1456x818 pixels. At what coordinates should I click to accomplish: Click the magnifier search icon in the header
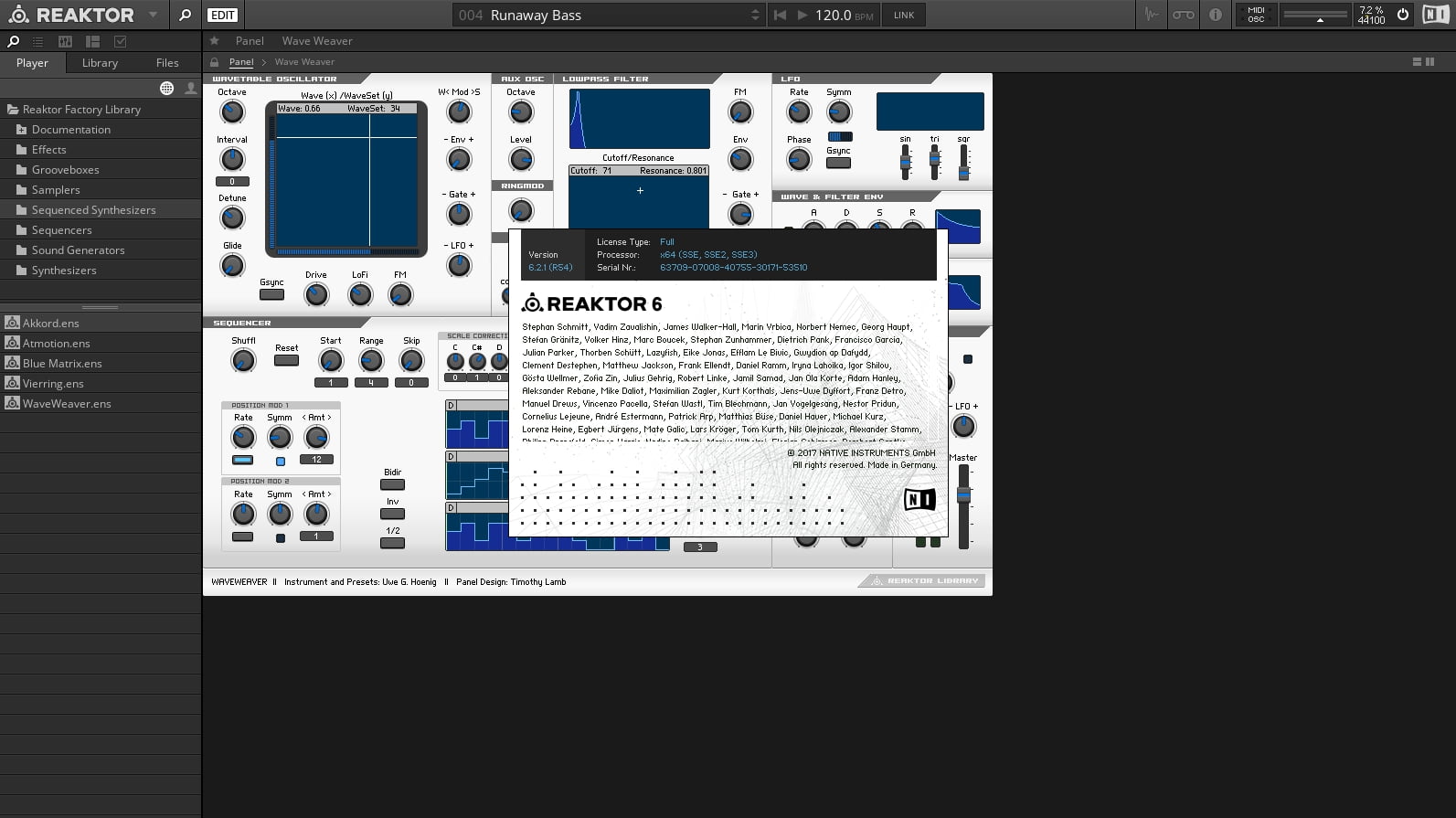tap(185, 15)
